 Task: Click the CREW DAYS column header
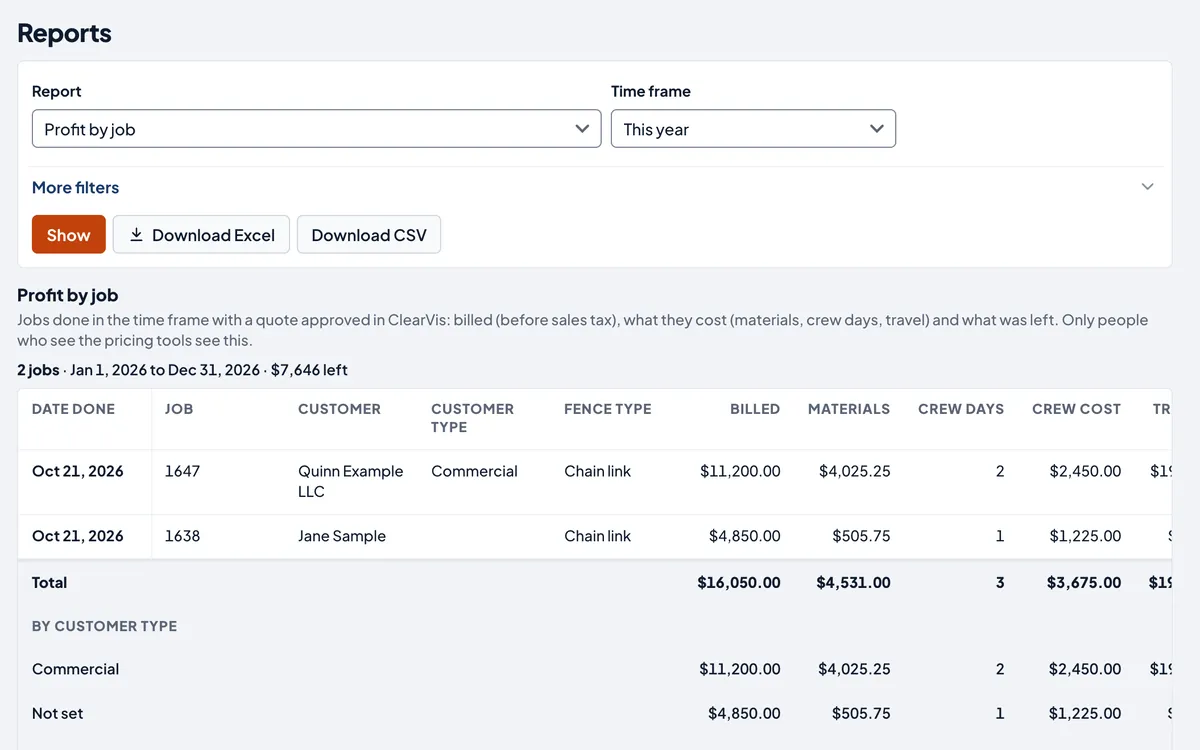click(x=961, y=409)
